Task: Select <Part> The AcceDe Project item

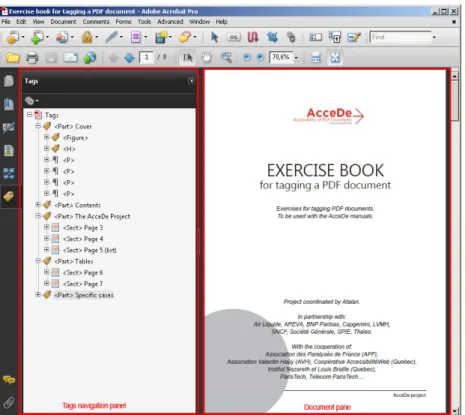Action: pos(92,217)
